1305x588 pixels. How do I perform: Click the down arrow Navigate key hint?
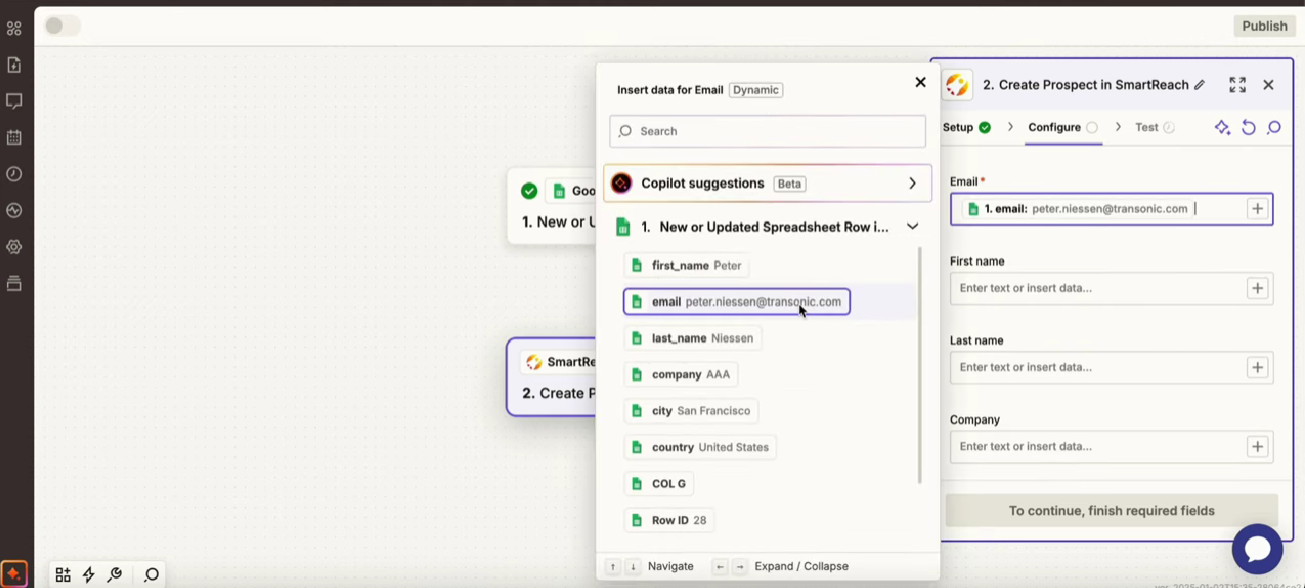[x=633, y=566]
